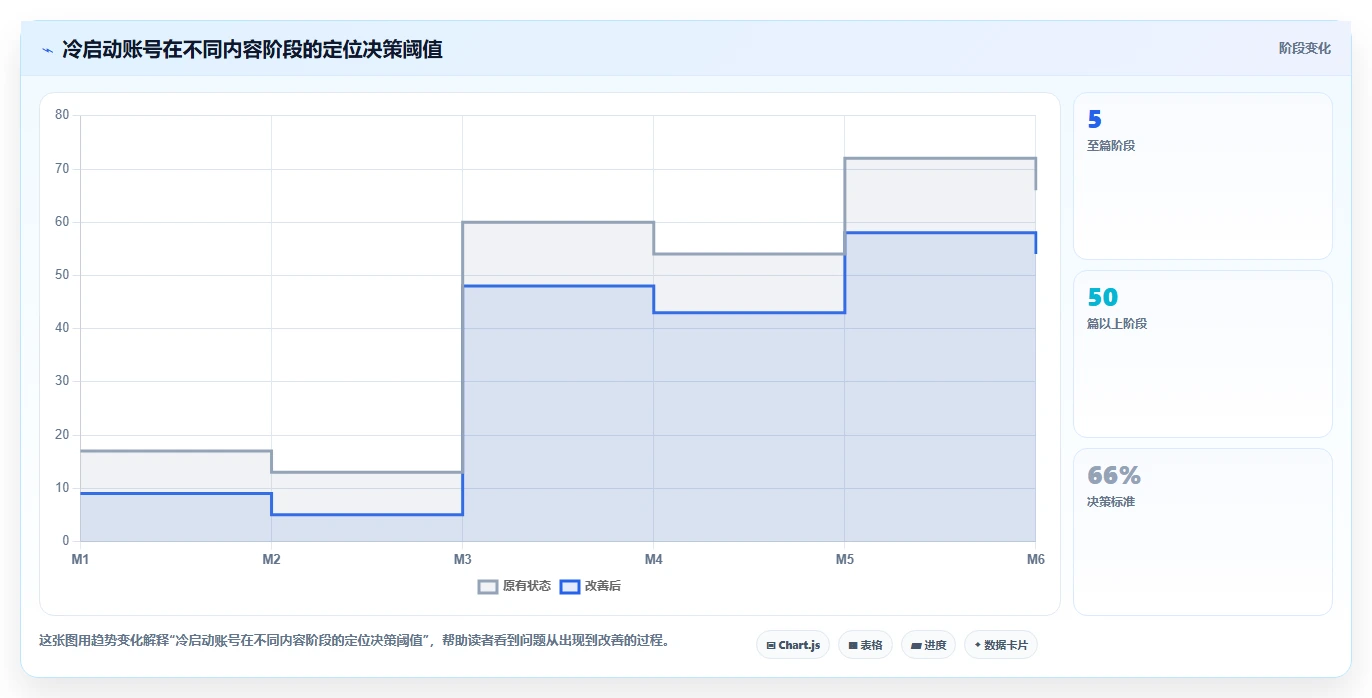Viewport: 1372px width, 698px height.
Task: Click the M2 x-axis label
Action: pos(271,559)
